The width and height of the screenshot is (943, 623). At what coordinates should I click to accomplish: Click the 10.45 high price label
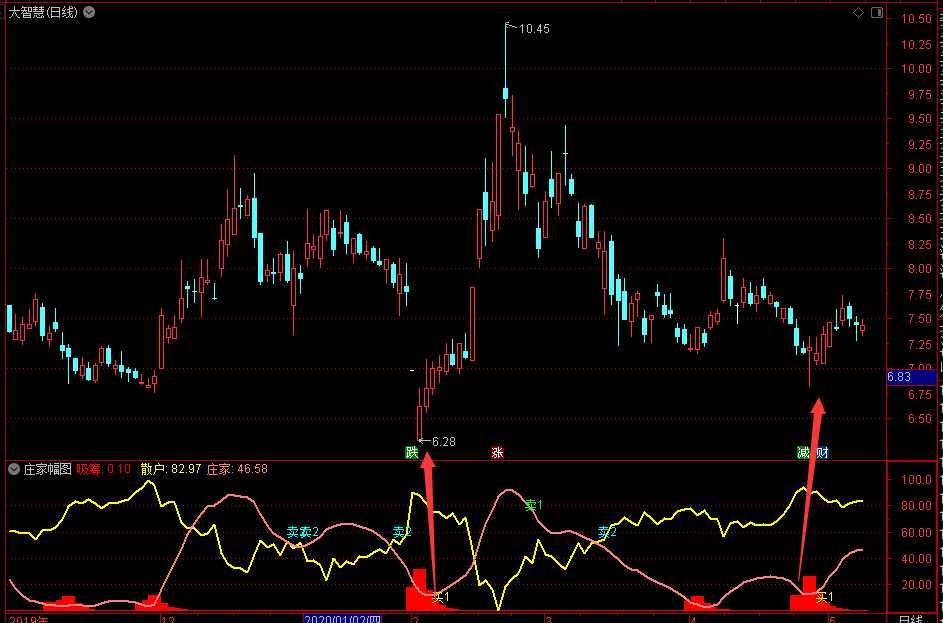click(x=534, y=28)
